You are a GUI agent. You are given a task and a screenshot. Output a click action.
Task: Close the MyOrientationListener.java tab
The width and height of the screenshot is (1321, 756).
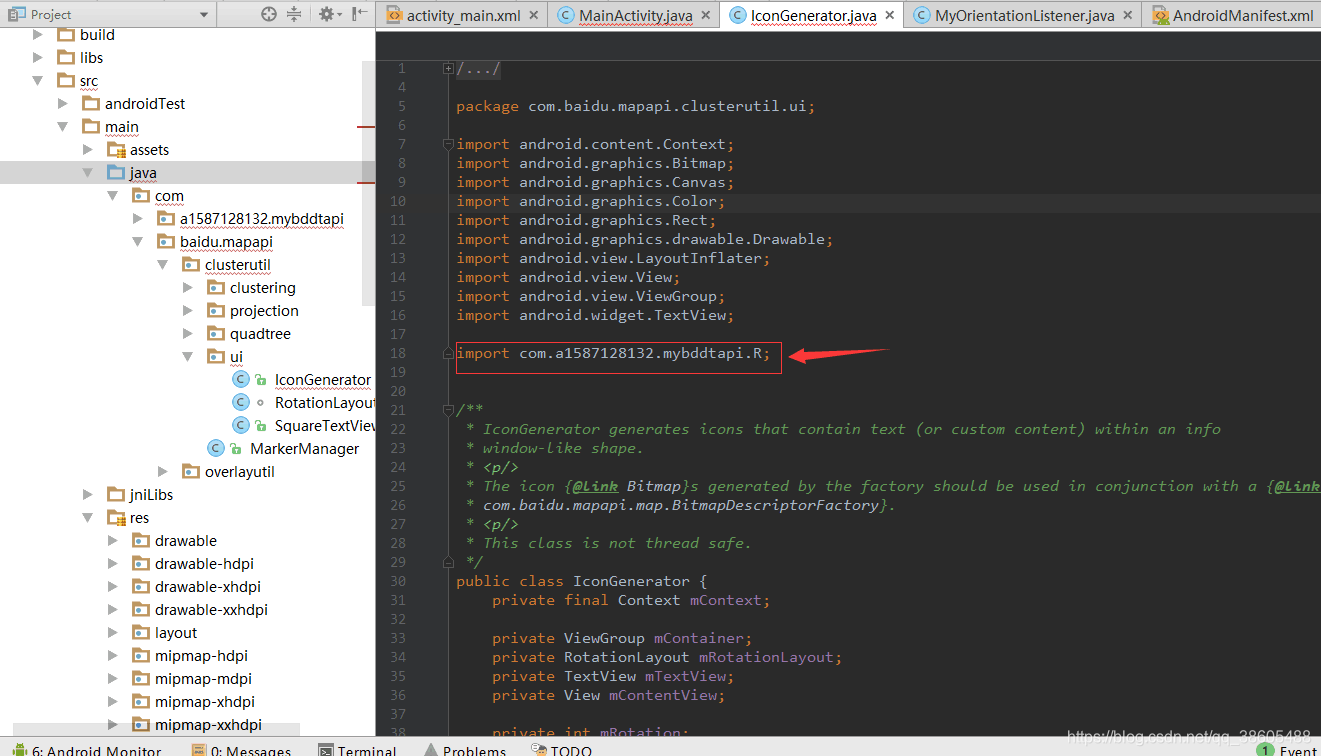(x=1128, y=16)
